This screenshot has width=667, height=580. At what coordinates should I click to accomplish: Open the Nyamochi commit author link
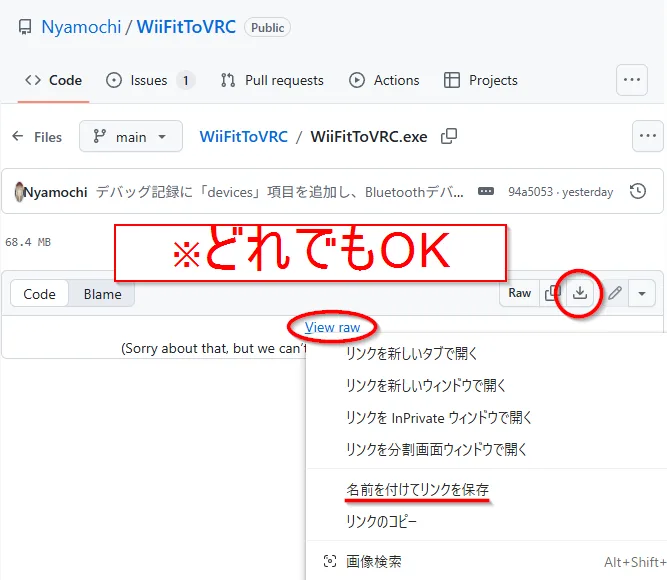tap(55, 192)
